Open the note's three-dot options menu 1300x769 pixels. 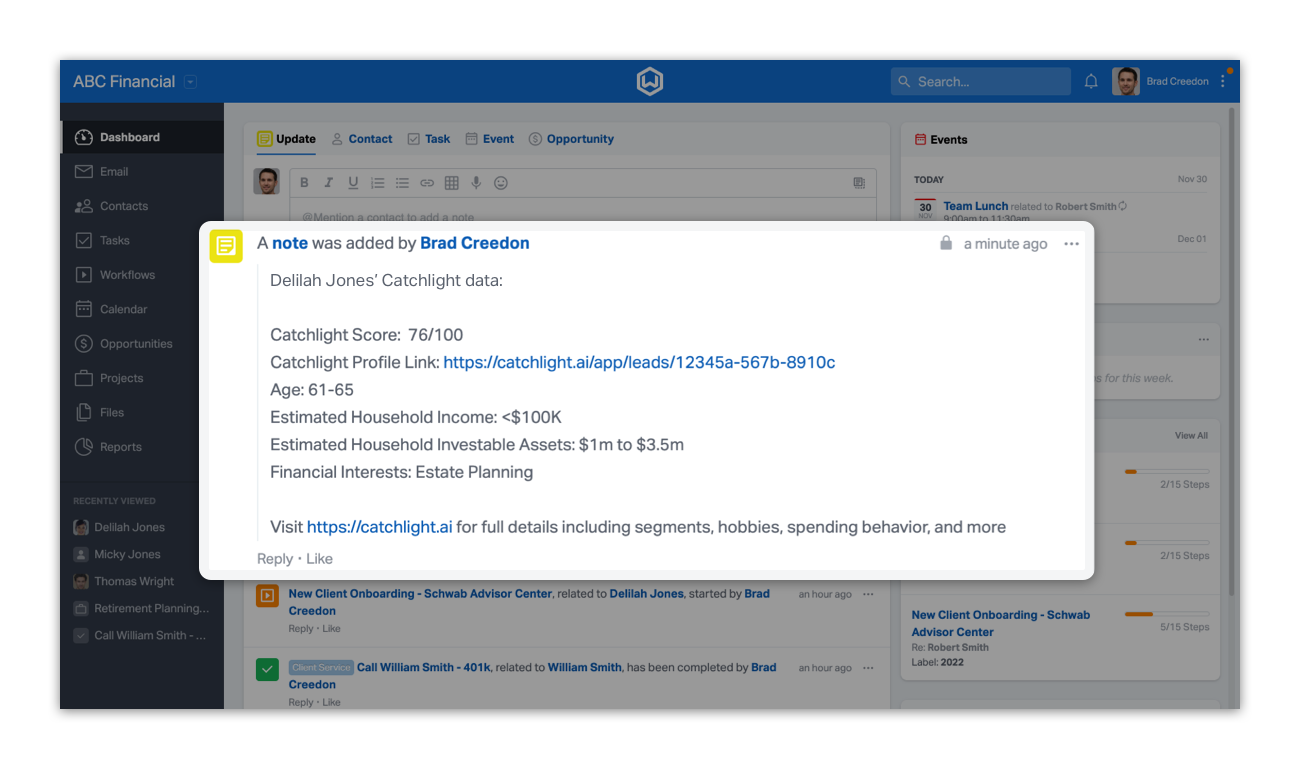tap(1072, 244)
